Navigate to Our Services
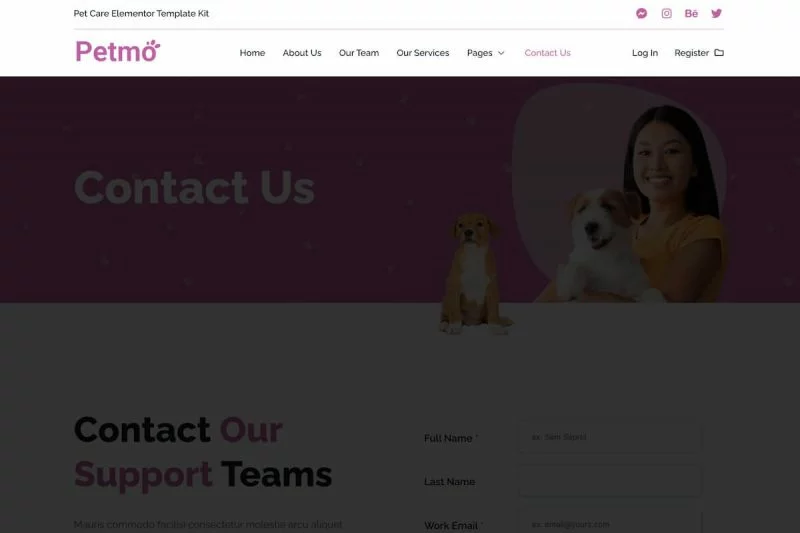The width and height of the screenshot is (800, 533). point(422,53)
